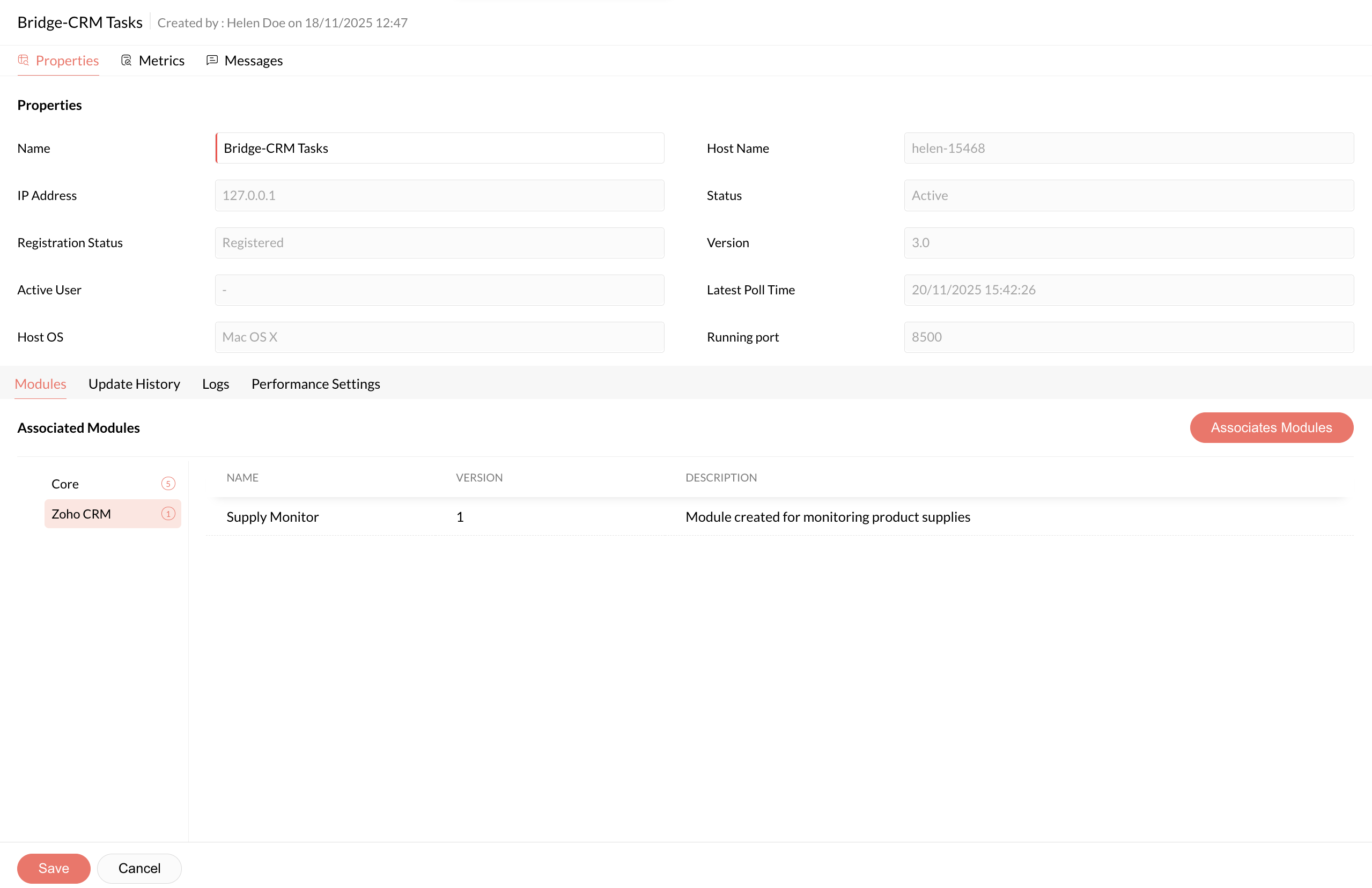The width and height of the screenshot is (1372, 888).
Task: Open the Metrics tab
Action: point(161,61)
